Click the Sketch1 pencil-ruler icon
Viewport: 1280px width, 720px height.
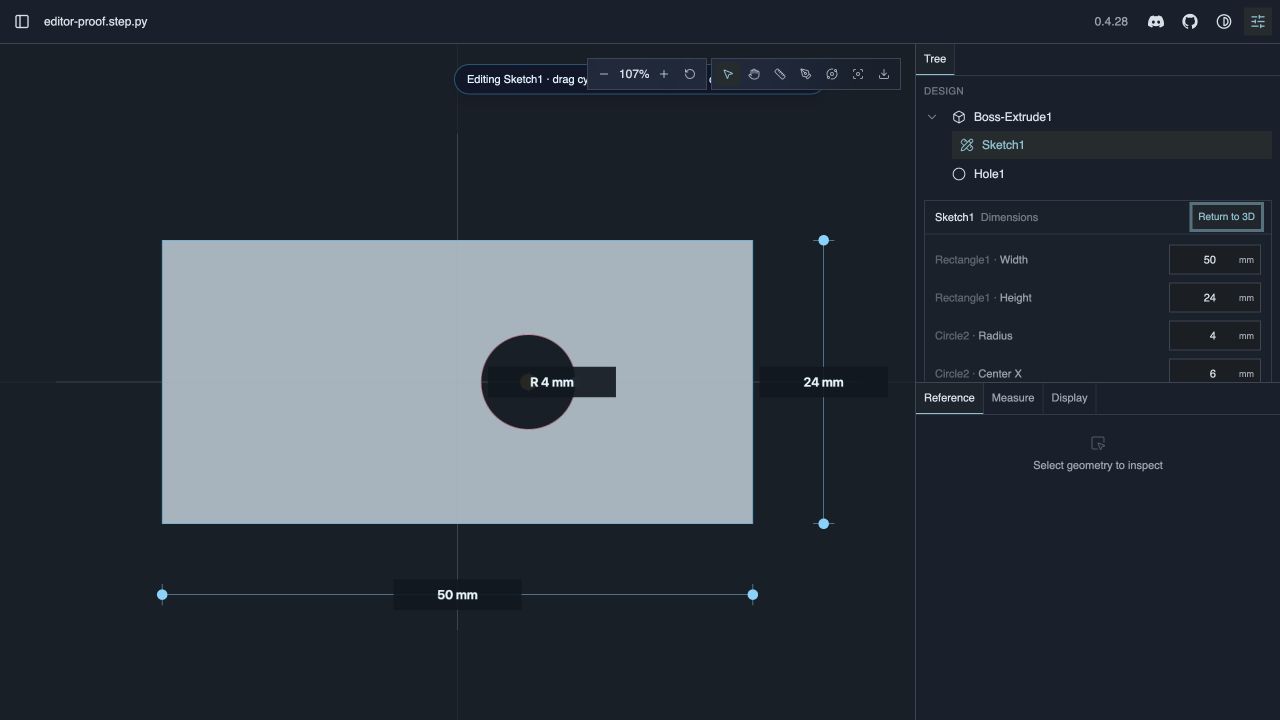tap(967, 145)
